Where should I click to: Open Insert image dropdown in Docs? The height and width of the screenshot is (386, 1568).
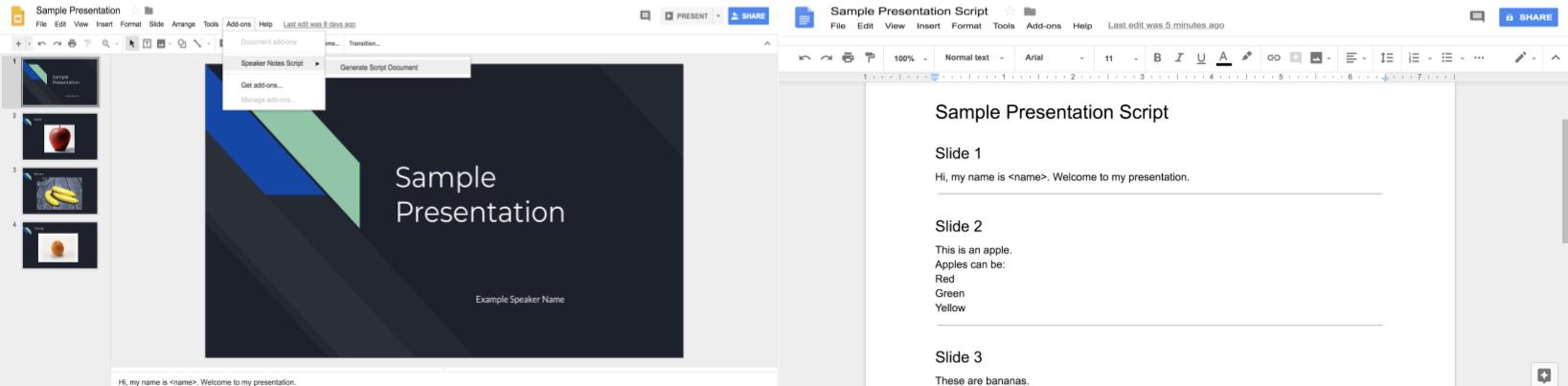(x=1321, y=57)
